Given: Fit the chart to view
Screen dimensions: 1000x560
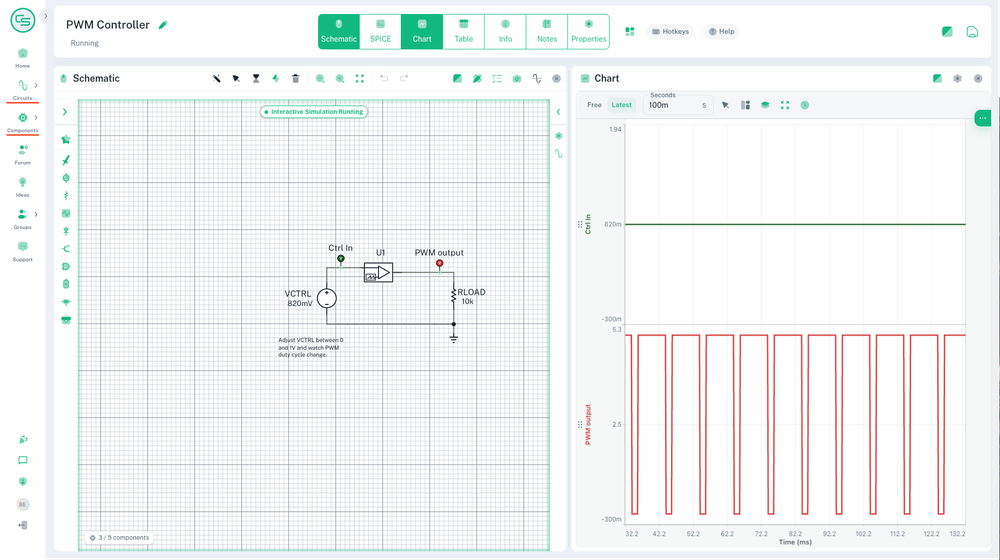Looking at the screenshot, I should coord(784,105).
